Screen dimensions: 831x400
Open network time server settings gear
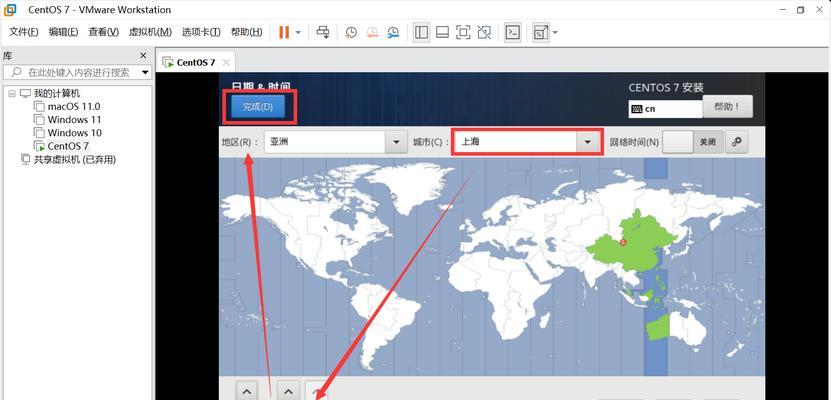click(736, 142)
